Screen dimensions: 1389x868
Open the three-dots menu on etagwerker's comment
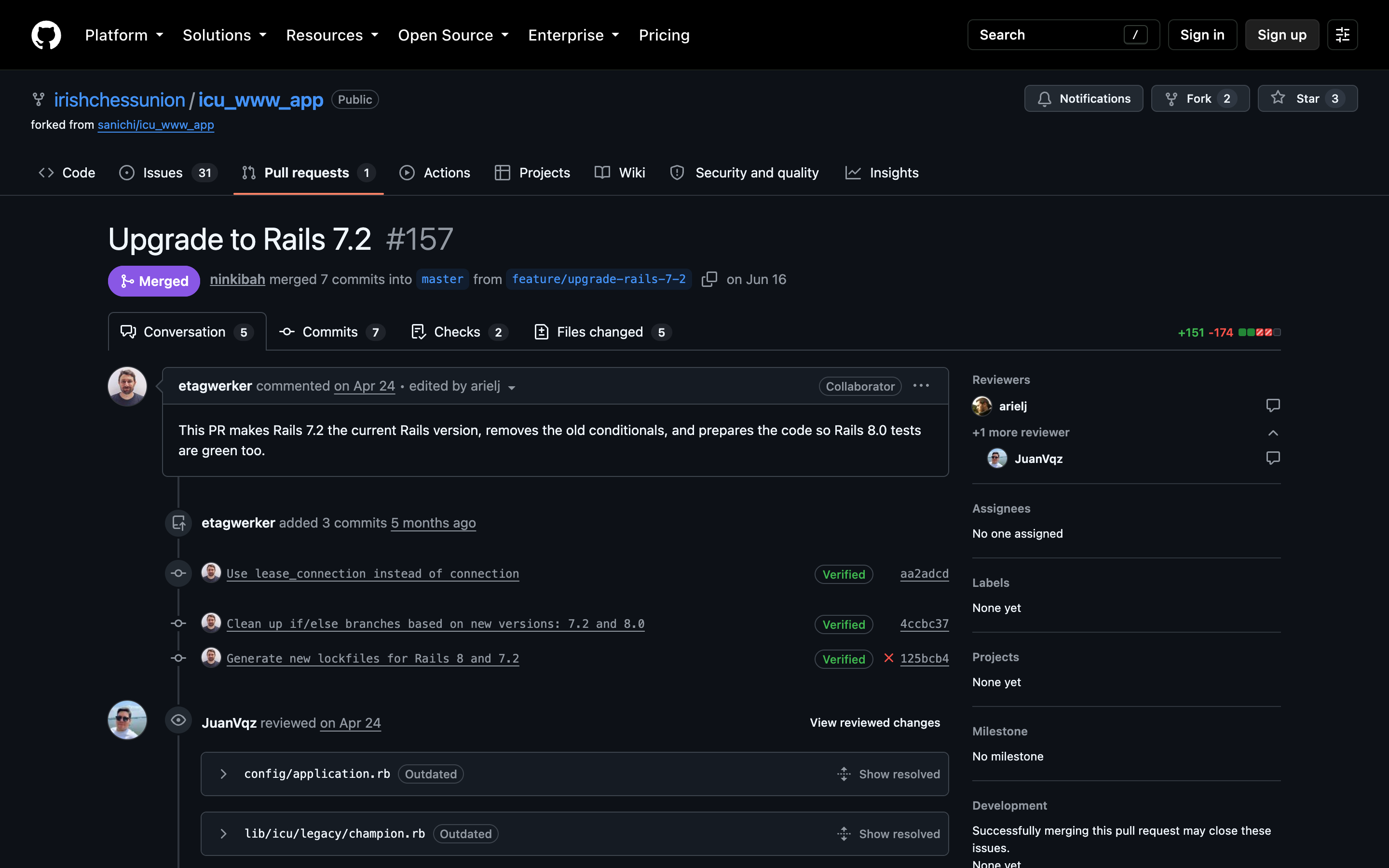click(921, 386)
